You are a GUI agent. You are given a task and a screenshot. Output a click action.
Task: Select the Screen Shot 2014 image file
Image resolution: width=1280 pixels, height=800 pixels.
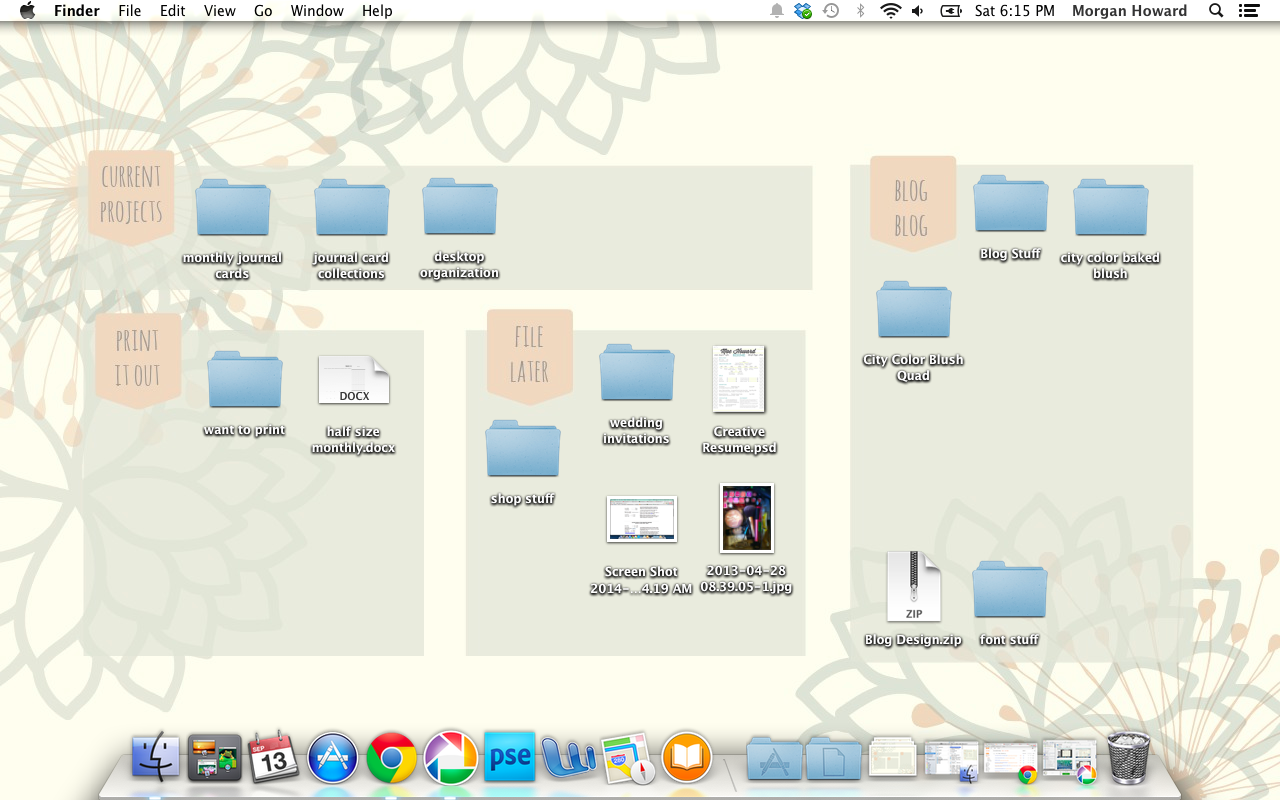pos(642,519)
